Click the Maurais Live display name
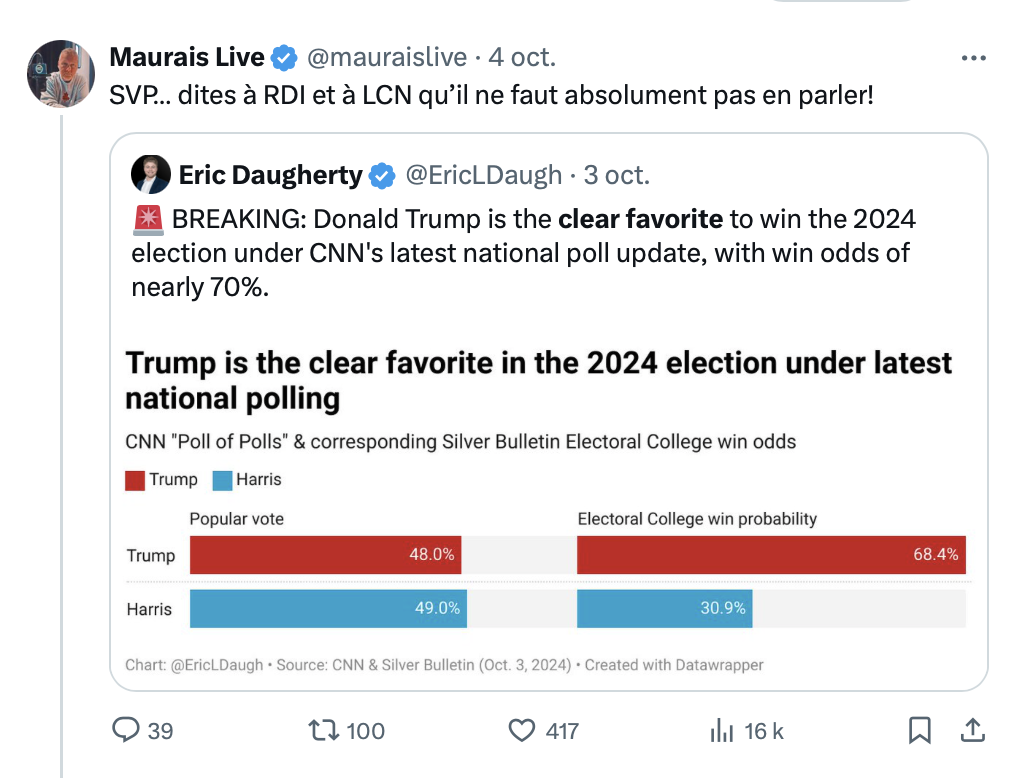The width and height of the screenshot is (1010, 778). coord(187,57)
